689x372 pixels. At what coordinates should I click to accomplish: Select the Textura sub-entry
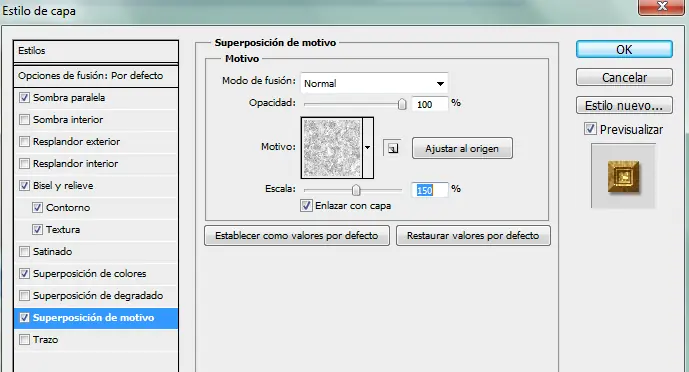pyautogui.click(x=63, y=229)
